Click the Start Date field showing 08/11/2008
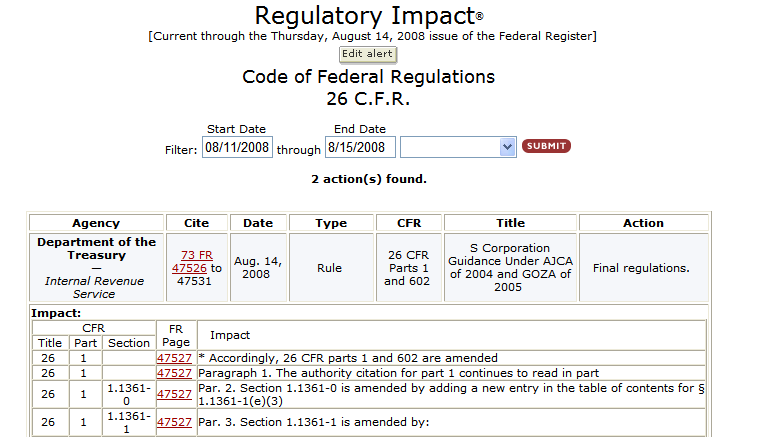 tap(237, 147)
